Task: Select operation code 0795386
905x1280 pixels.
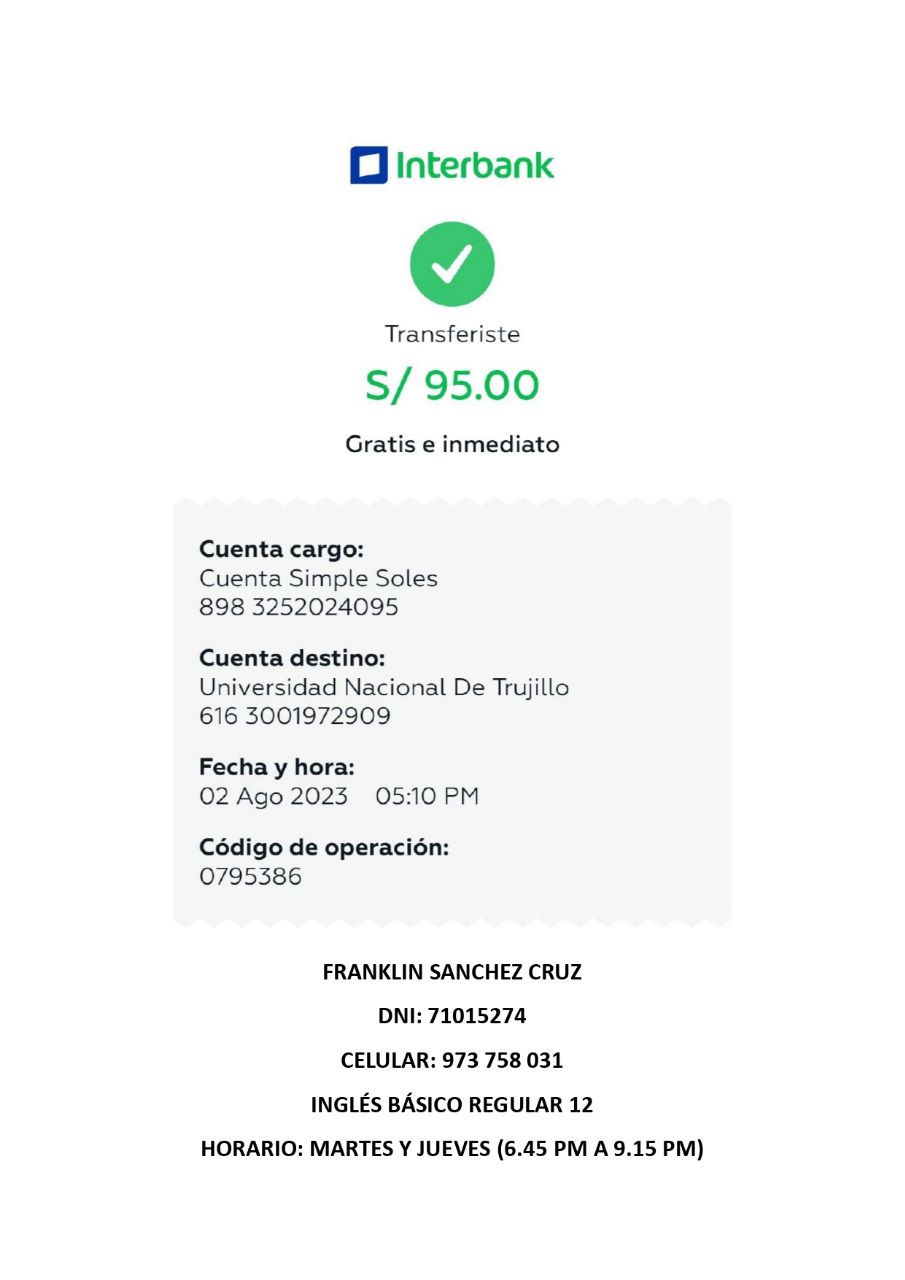Action: click(251, 877)
